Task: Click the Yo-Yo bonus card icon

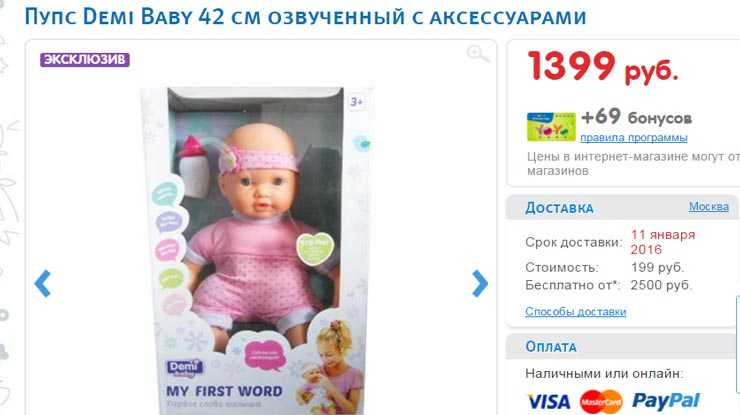Action: click(551, 127)
